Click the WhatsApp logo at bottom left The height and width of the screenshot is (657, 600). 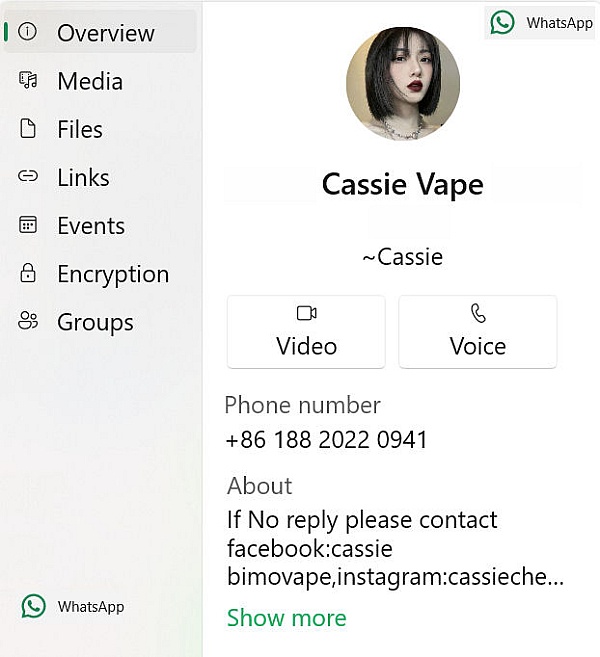point(34,606)
